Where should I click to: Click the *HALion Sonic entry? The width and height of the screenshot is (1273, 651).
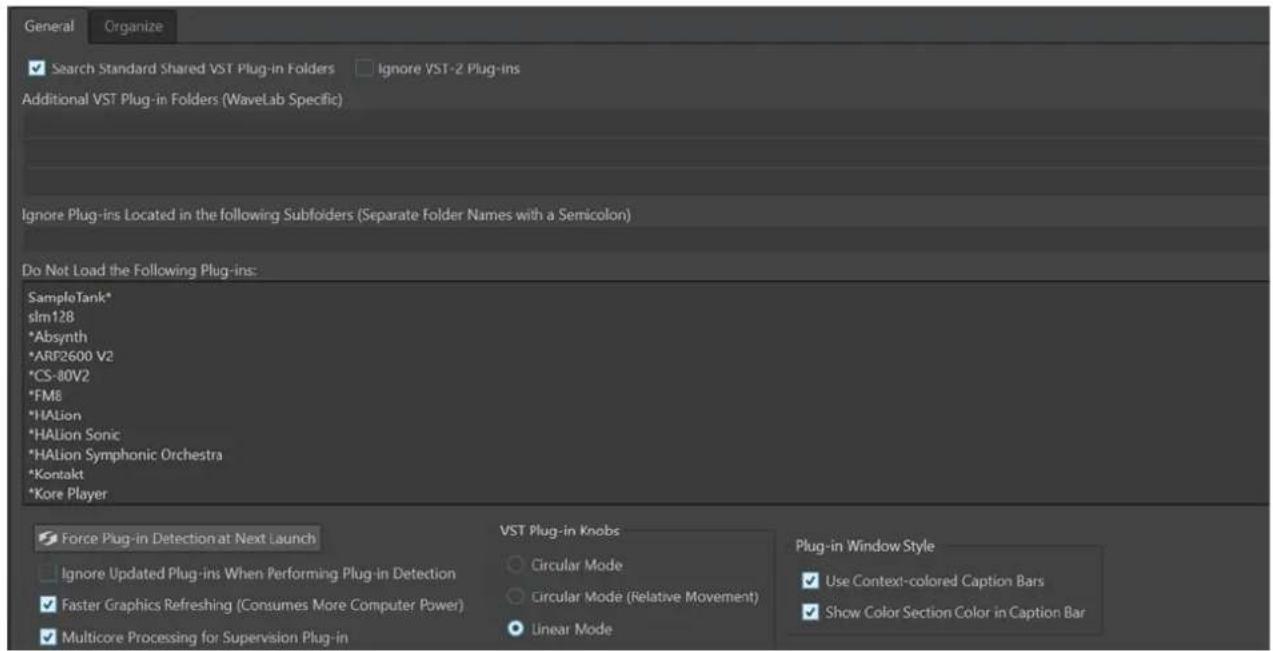75,435
